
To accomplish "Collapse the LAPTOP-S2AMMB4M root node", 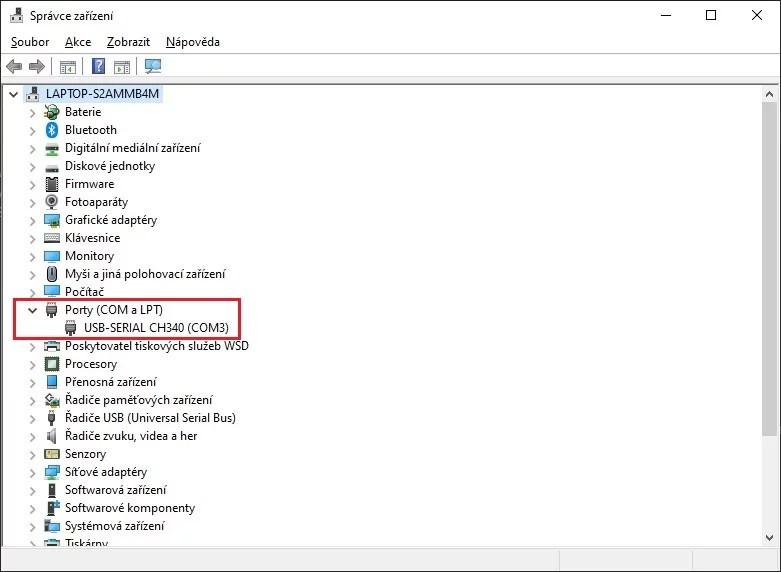I will coord(14,94).
